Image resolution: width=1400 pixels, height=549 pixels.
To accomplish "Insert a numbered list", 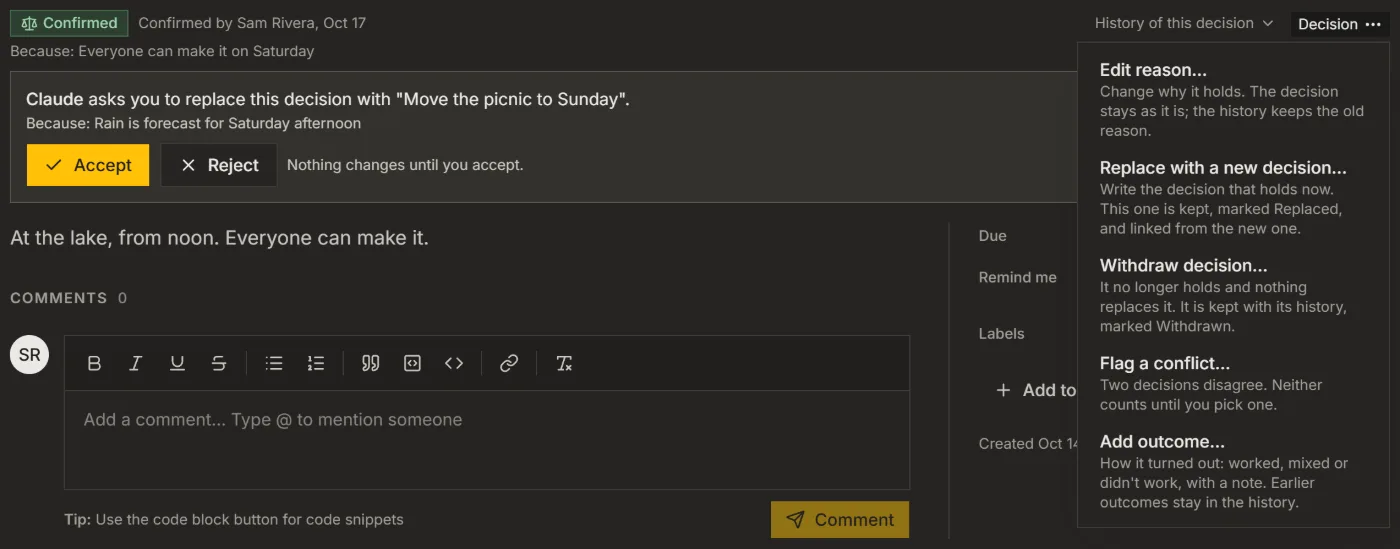I will click(x=316, y=363).
